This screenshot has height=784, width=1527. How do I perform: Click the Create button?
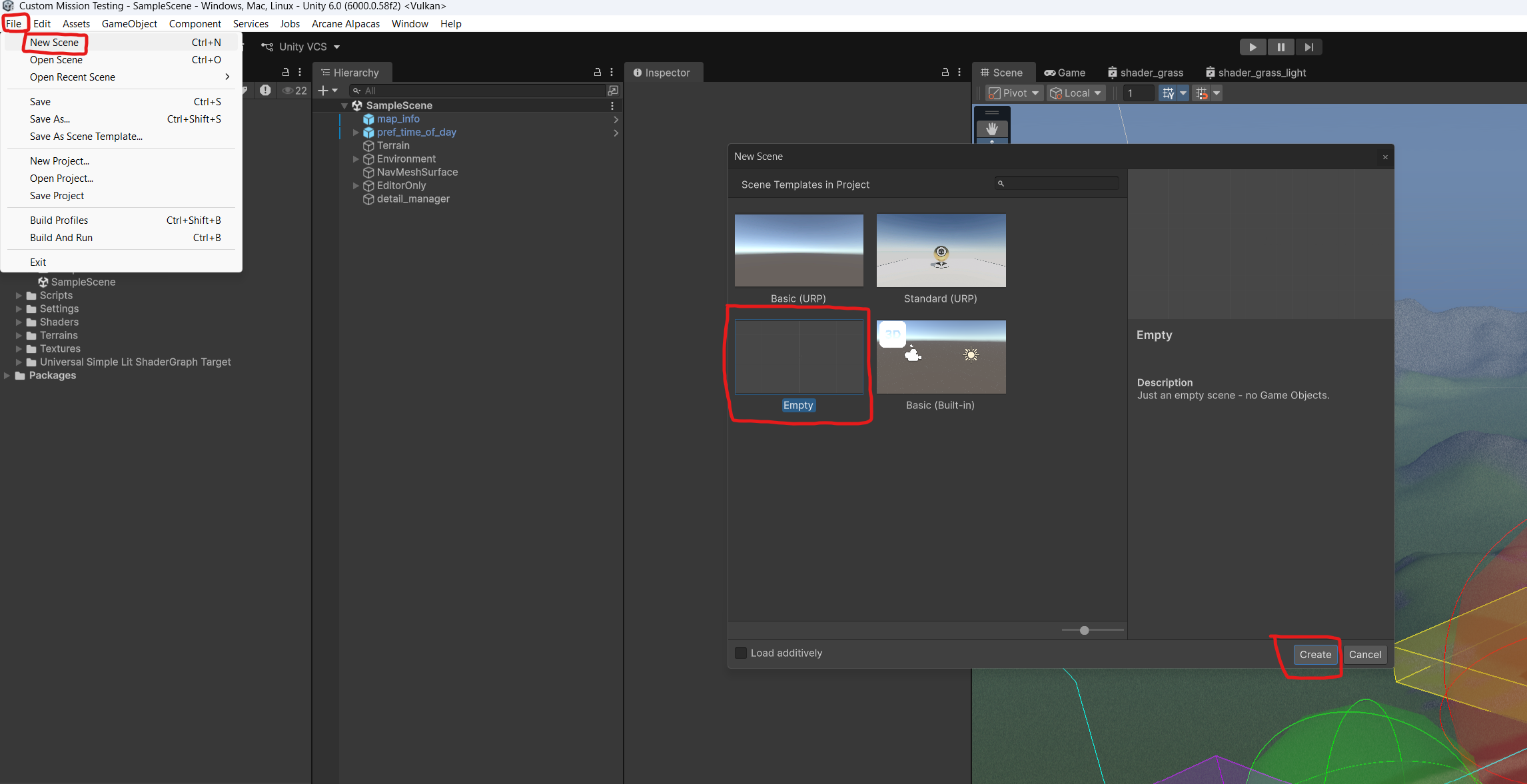pyautogui.click(x=1315, y=655)
